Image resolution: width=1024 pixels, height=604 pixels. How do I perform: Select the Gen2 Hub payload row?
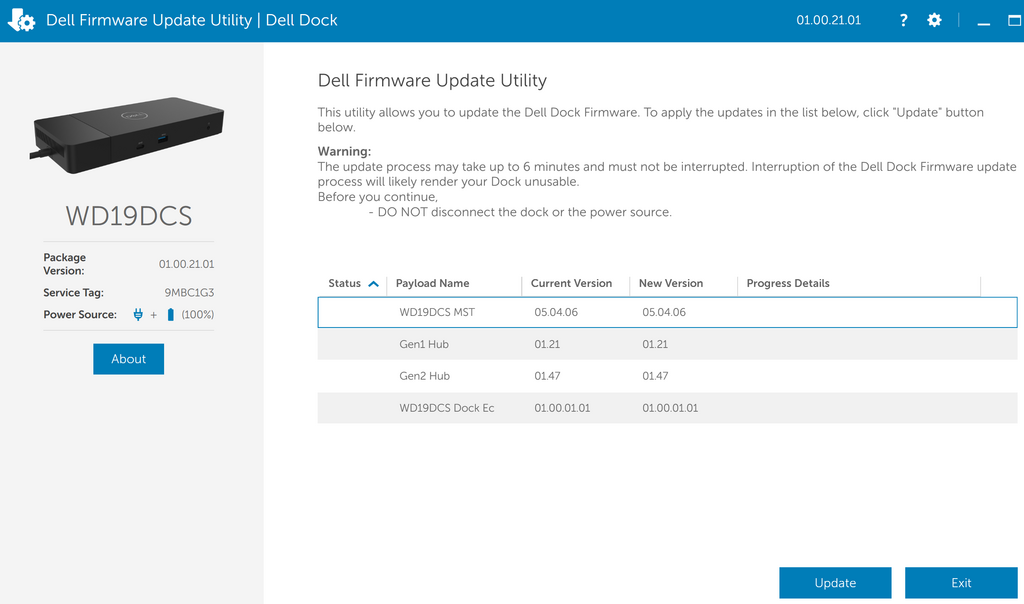[667, 376]
